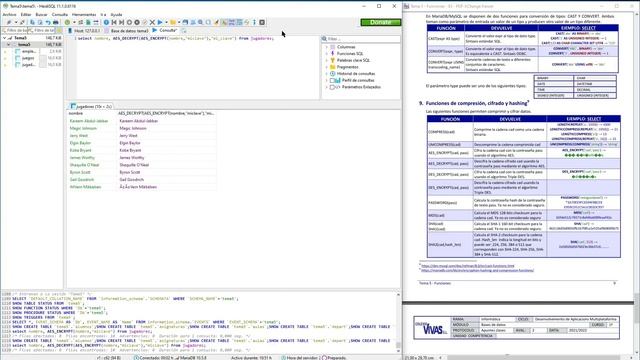Click the red X cancel icon in toolbar
The image size is (640, 360).
click(152, 22)
